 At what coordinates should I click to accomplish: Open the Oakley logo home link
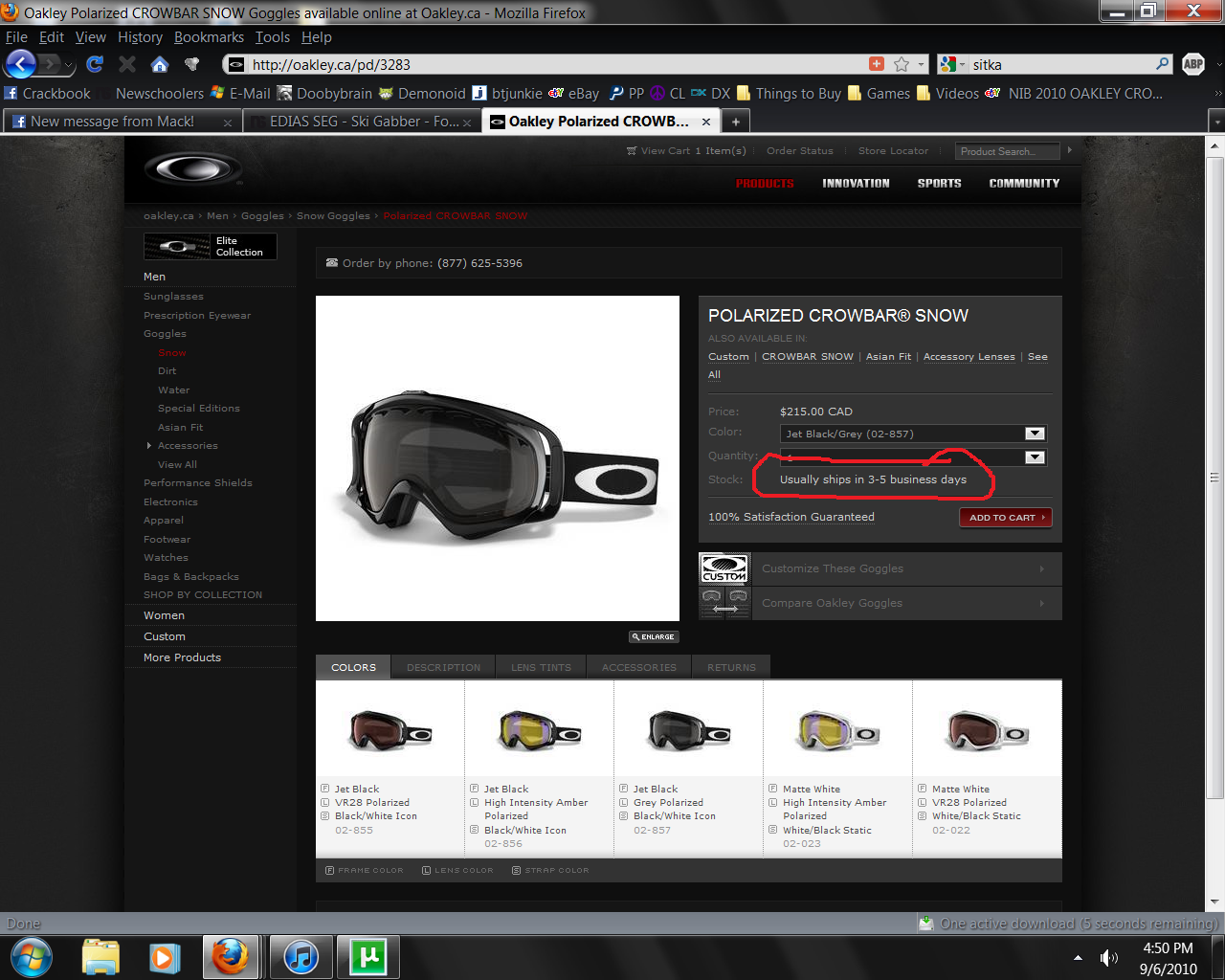(192, 169)
